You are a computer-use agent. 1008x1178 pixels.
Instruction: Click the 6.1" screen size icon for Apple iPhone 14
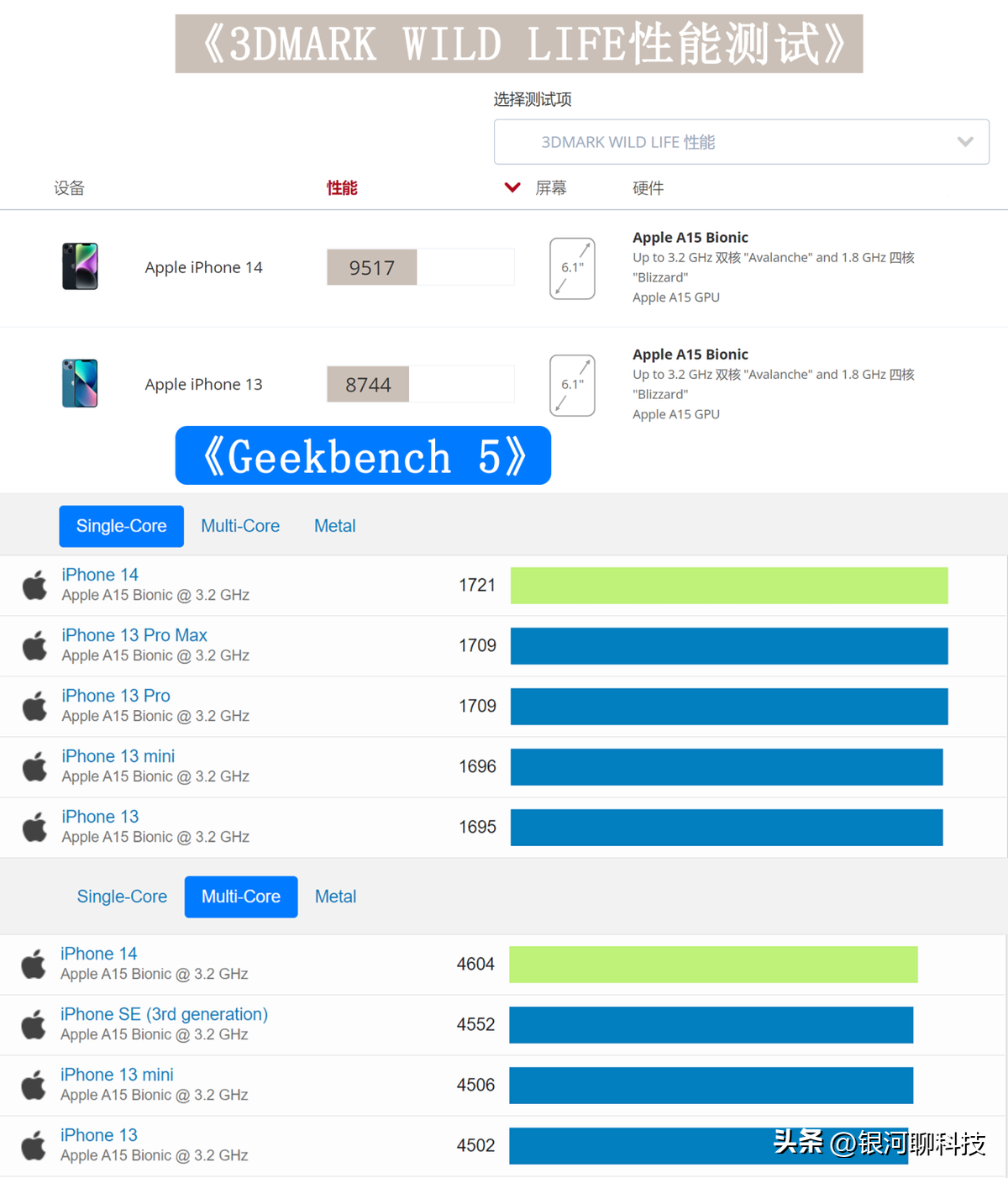tap(572, 268)
